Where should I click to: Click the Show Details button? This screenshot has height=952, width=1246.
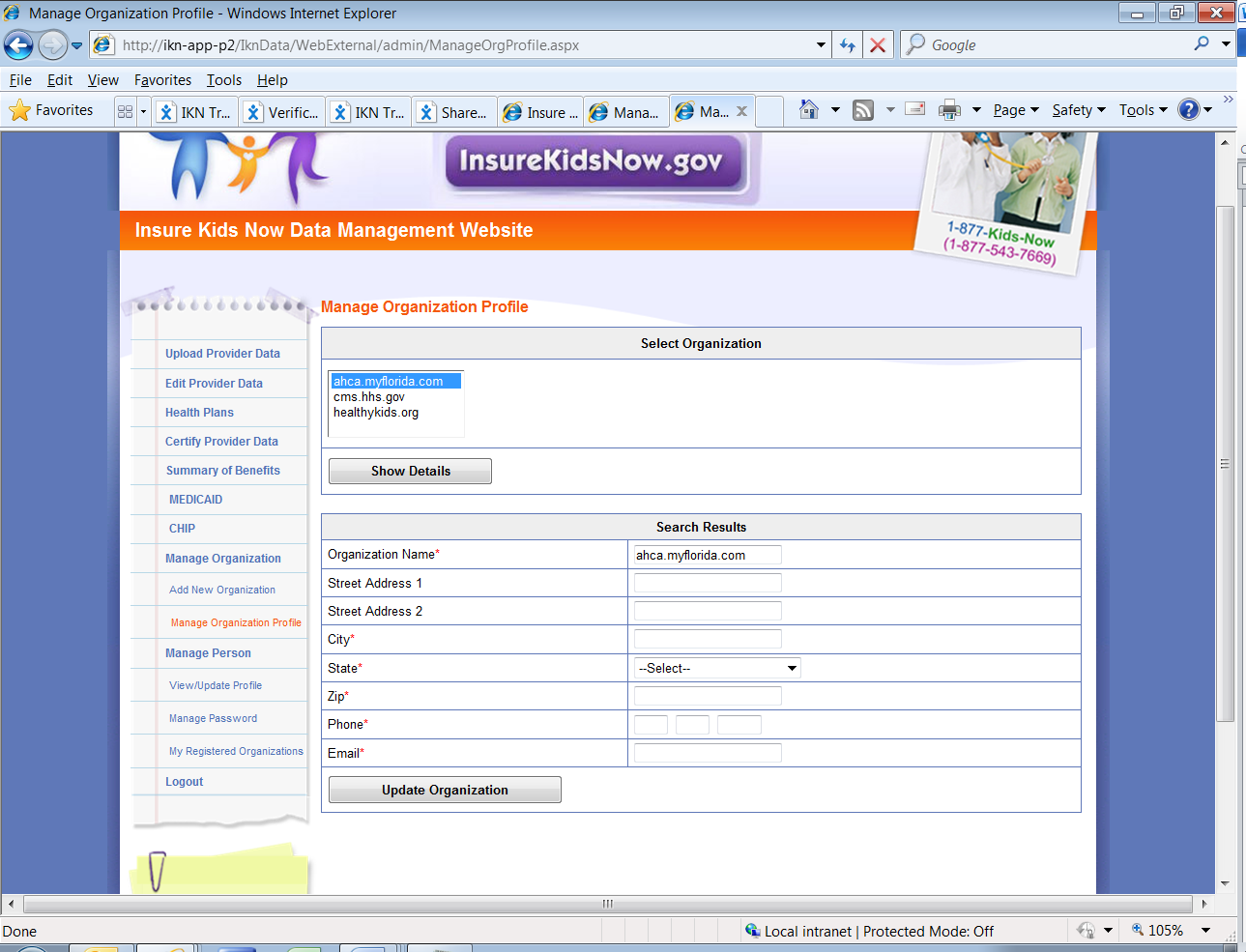(411, 471)
